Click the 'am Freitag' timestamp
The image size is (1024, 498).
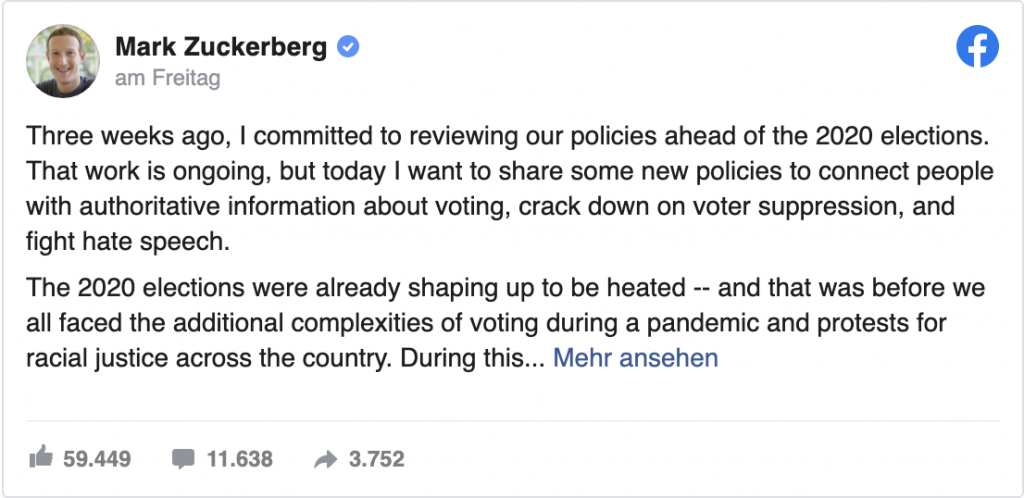click(x=167, y=78)
